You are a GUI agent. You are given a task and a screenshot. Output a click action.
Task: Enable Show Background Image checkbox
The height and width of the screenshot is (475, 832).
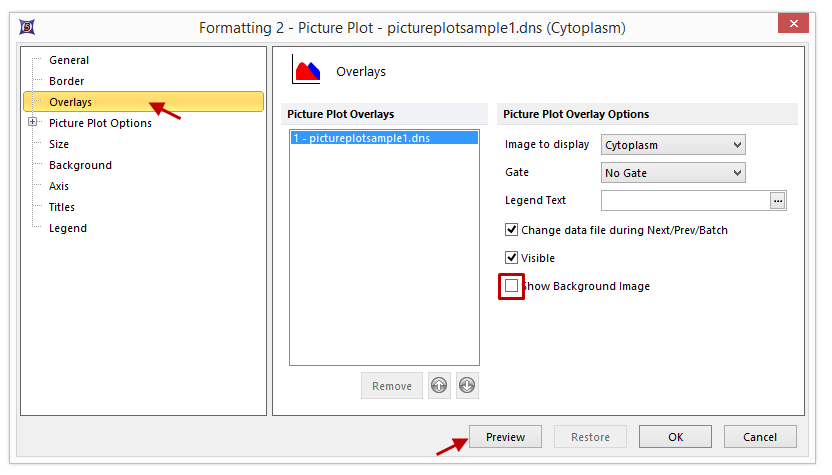point(512,286)
